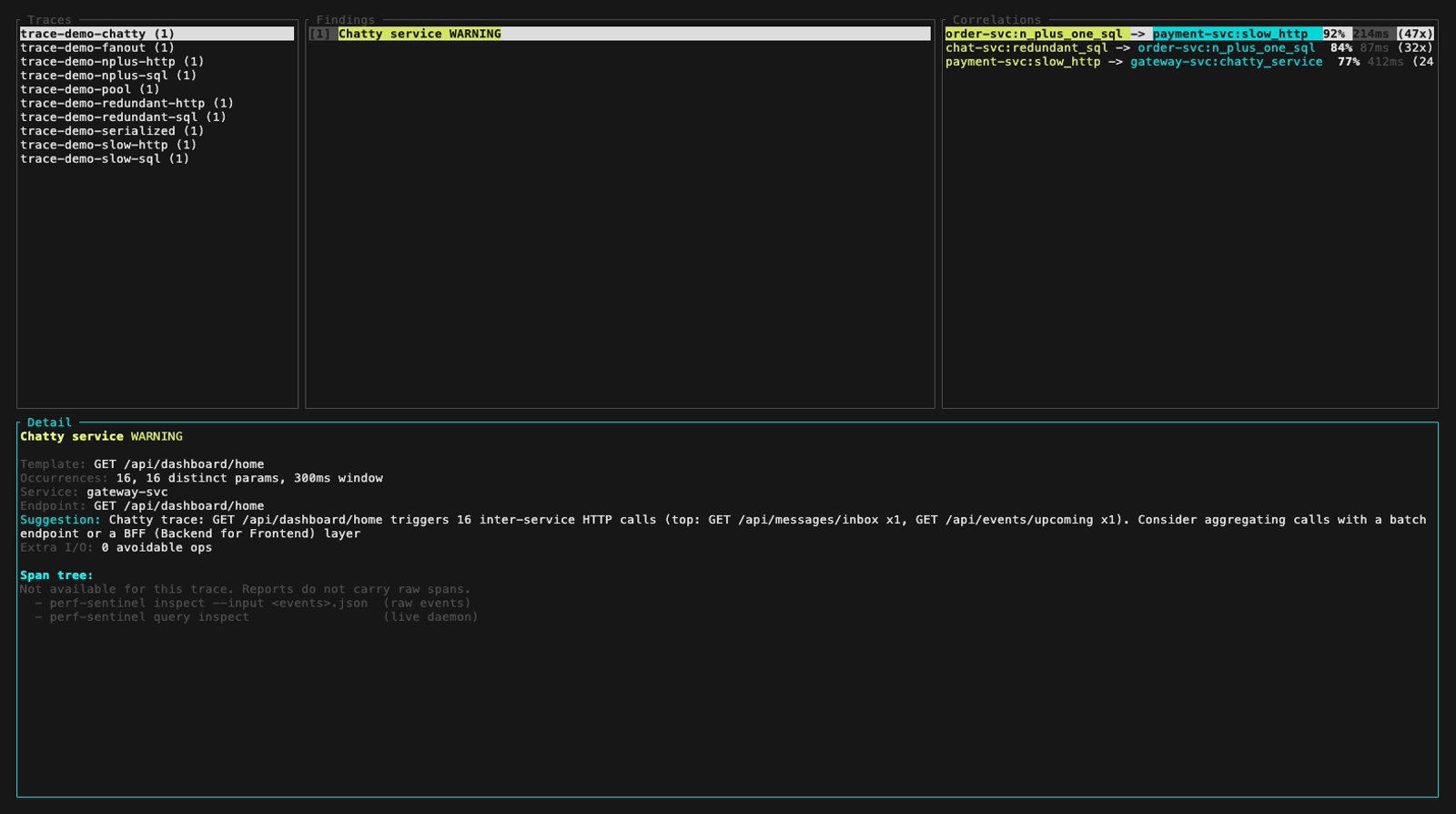The image size is (1456, 814).
Task: Click the Endpoint line in Detail
Action: click(142, 505)
